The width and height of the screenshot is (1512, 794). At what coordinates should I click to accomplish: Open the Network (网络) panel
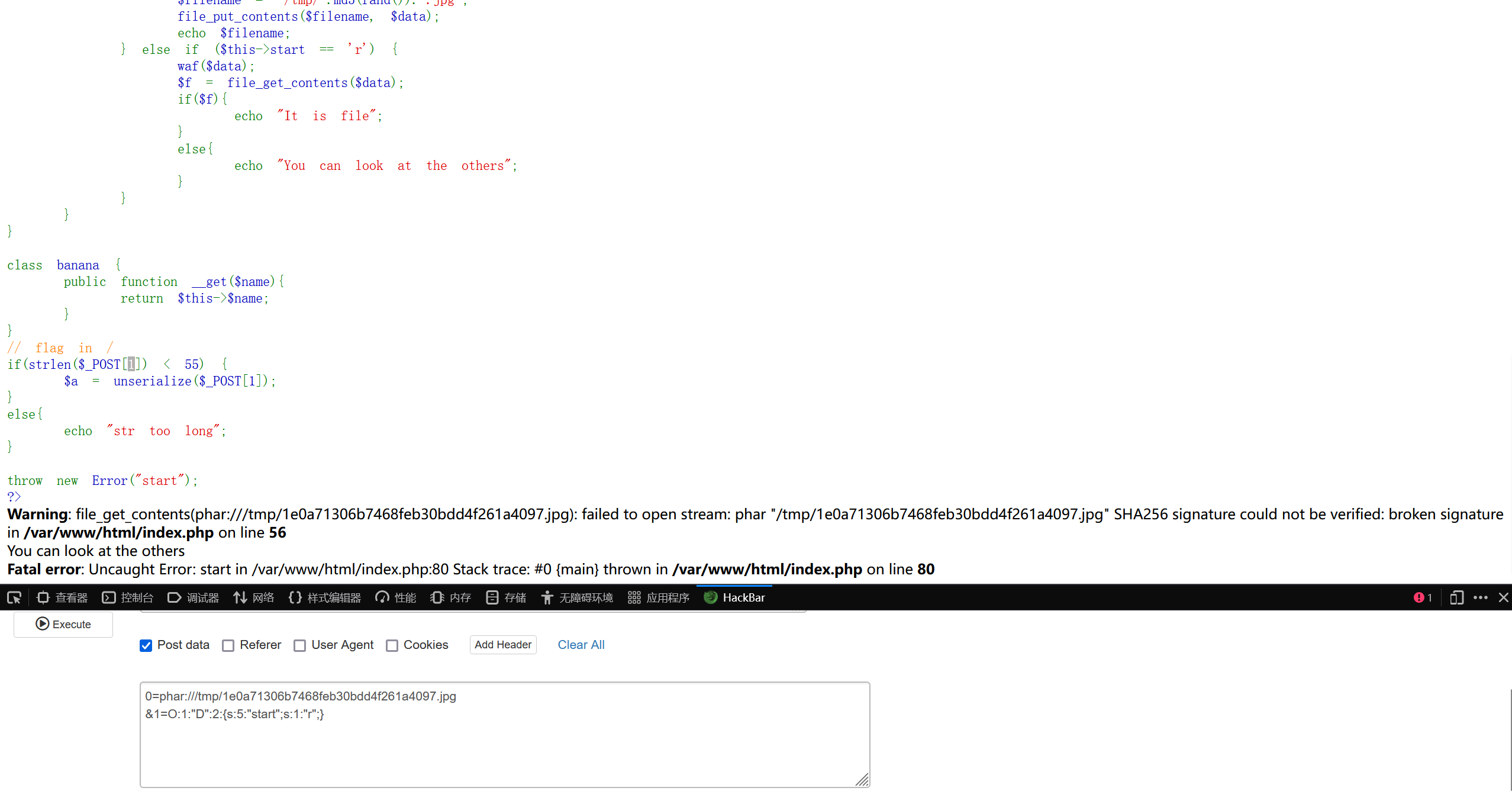point(254,598)
